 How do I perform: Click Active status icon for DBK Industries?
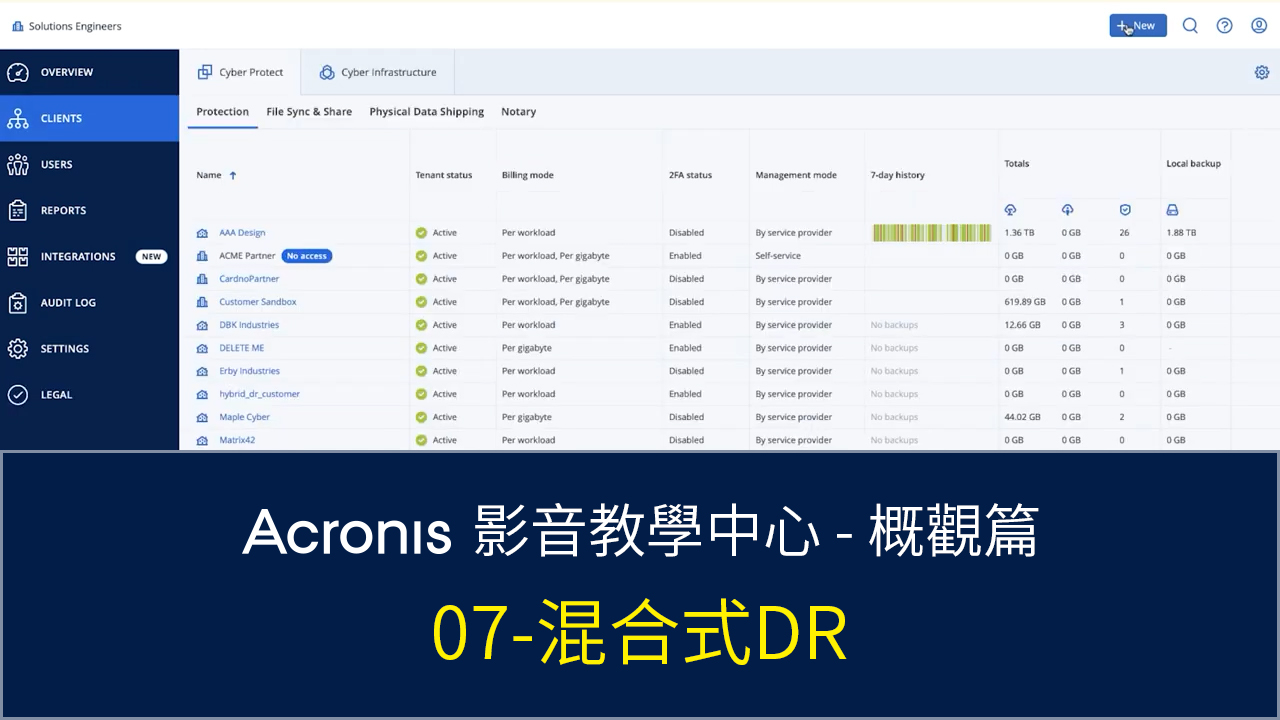pos(421,325)
